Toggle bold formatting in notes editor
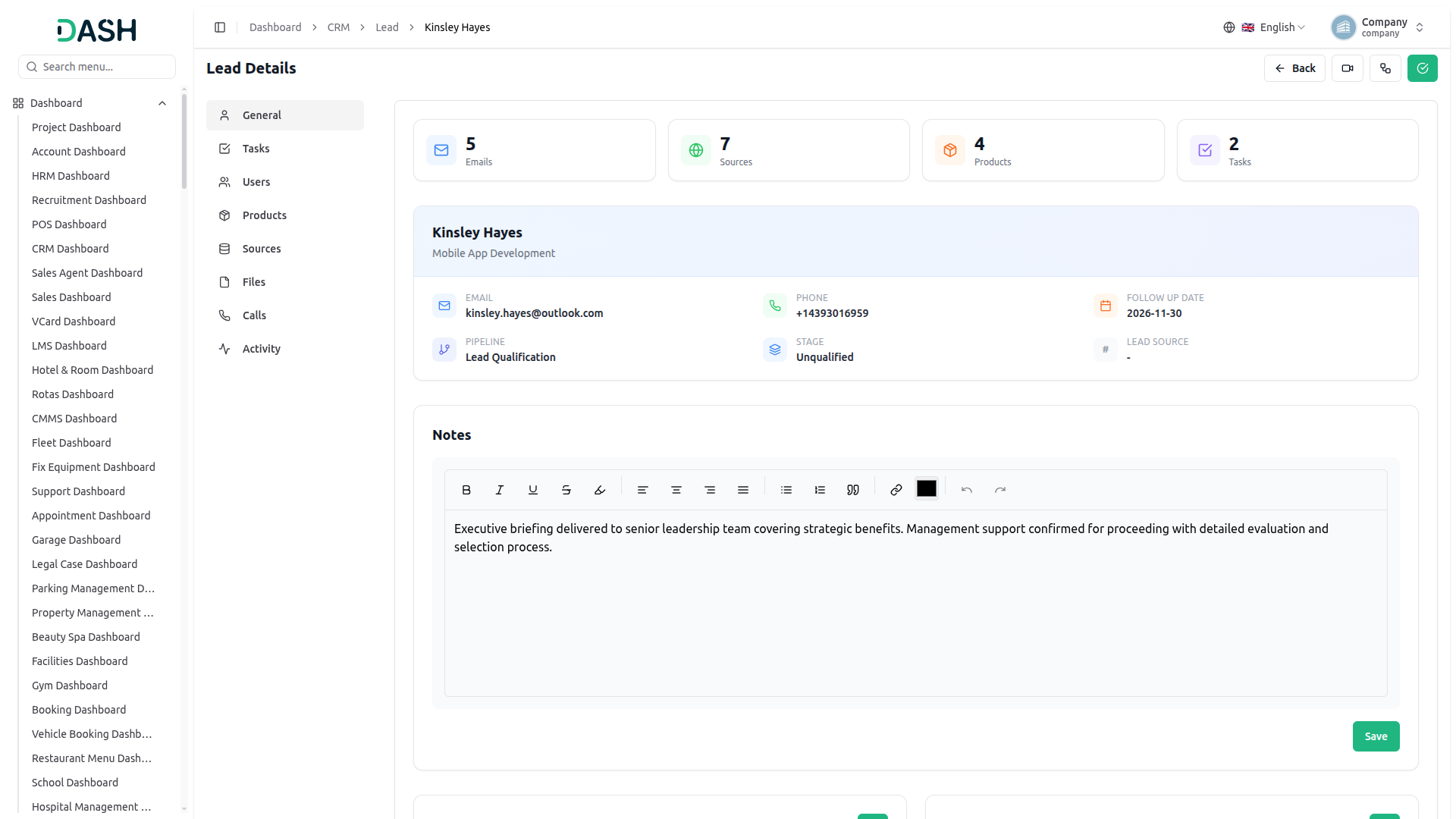Image resolution: width=1456 pixels, height=819 pixels. coord(466,490)
